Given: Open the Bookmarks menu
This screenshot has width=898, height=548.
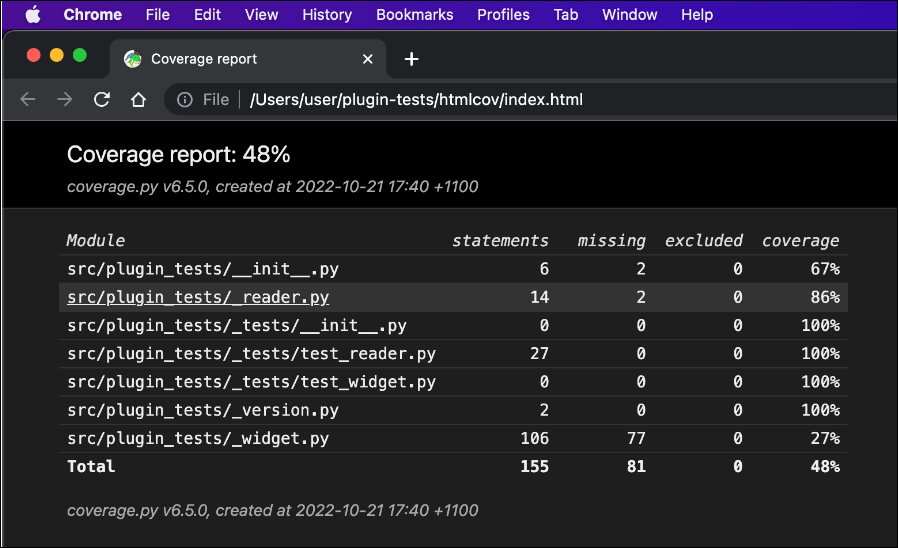Looking at the screenshot, I should point(414,15).
